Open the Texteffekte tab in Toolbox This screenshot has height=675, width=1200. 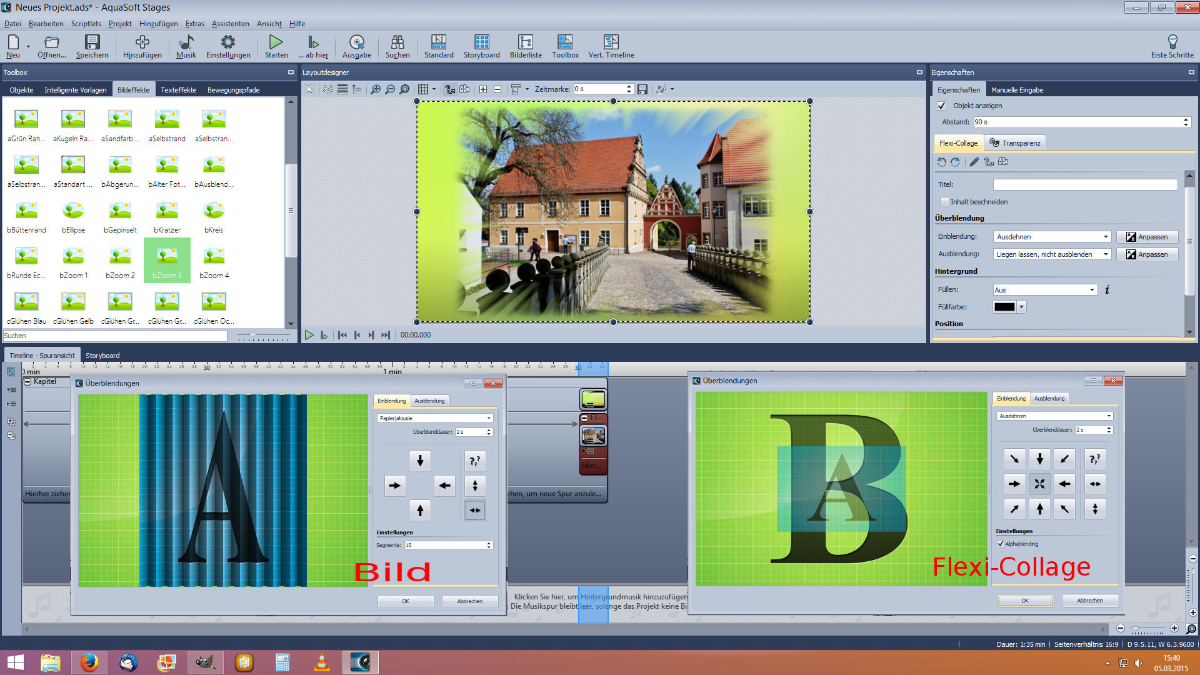177,90
